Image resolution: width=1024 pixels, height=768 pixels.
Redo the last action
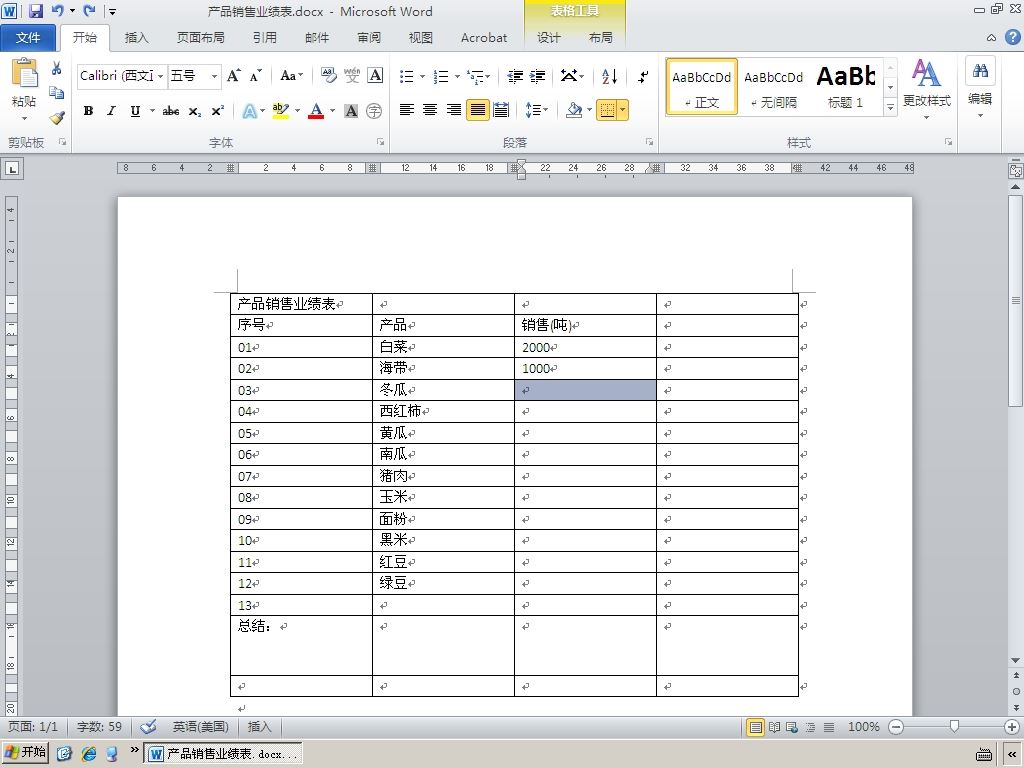click(x=89, y=10)
